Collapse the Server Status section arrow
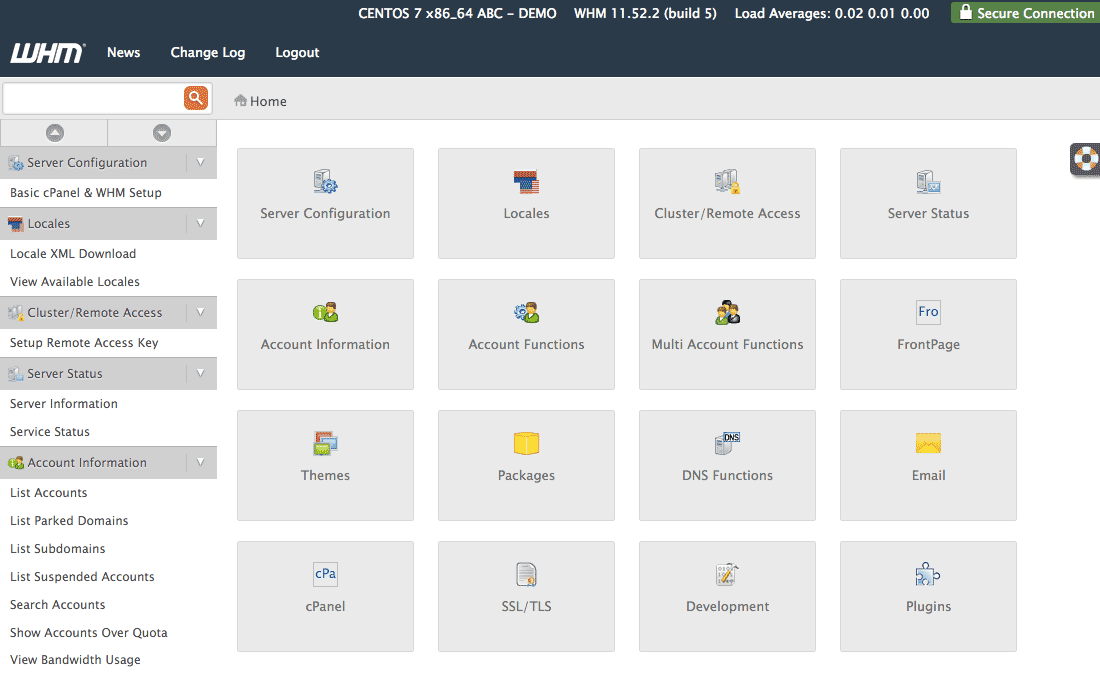This screenshot has width=1100, height=674. [x=201, y=374]
